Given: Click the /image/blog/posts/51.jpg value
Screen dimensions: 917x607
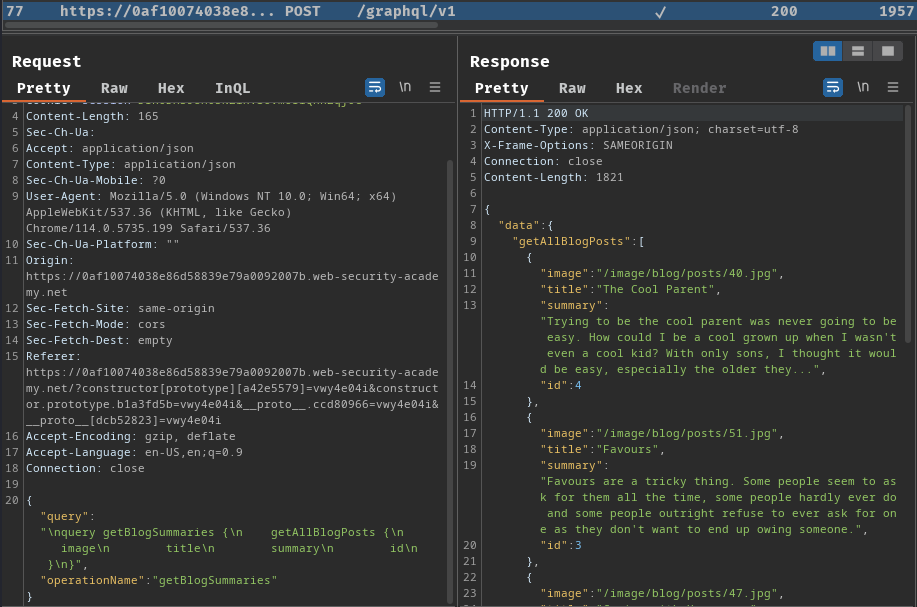Looking at the screenshot, I should point(687,433).
